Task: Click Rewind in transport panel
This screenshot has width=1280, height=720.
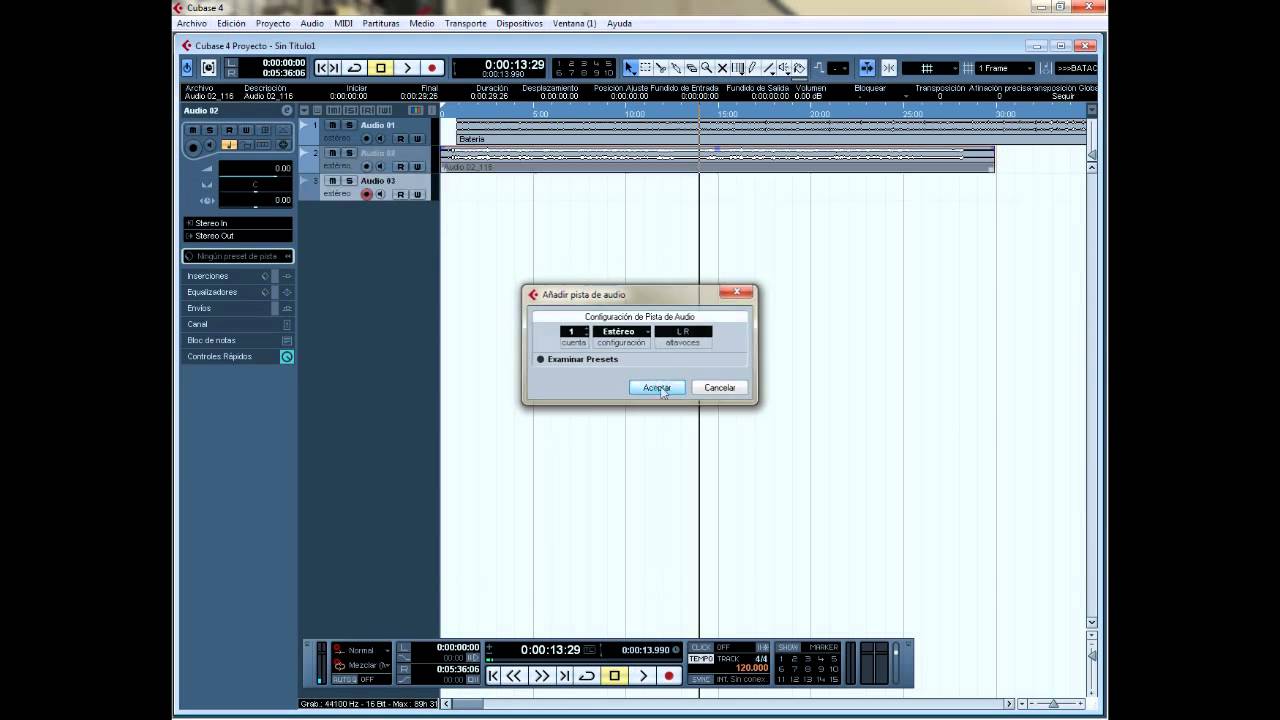Action: [x=513, y=675]
